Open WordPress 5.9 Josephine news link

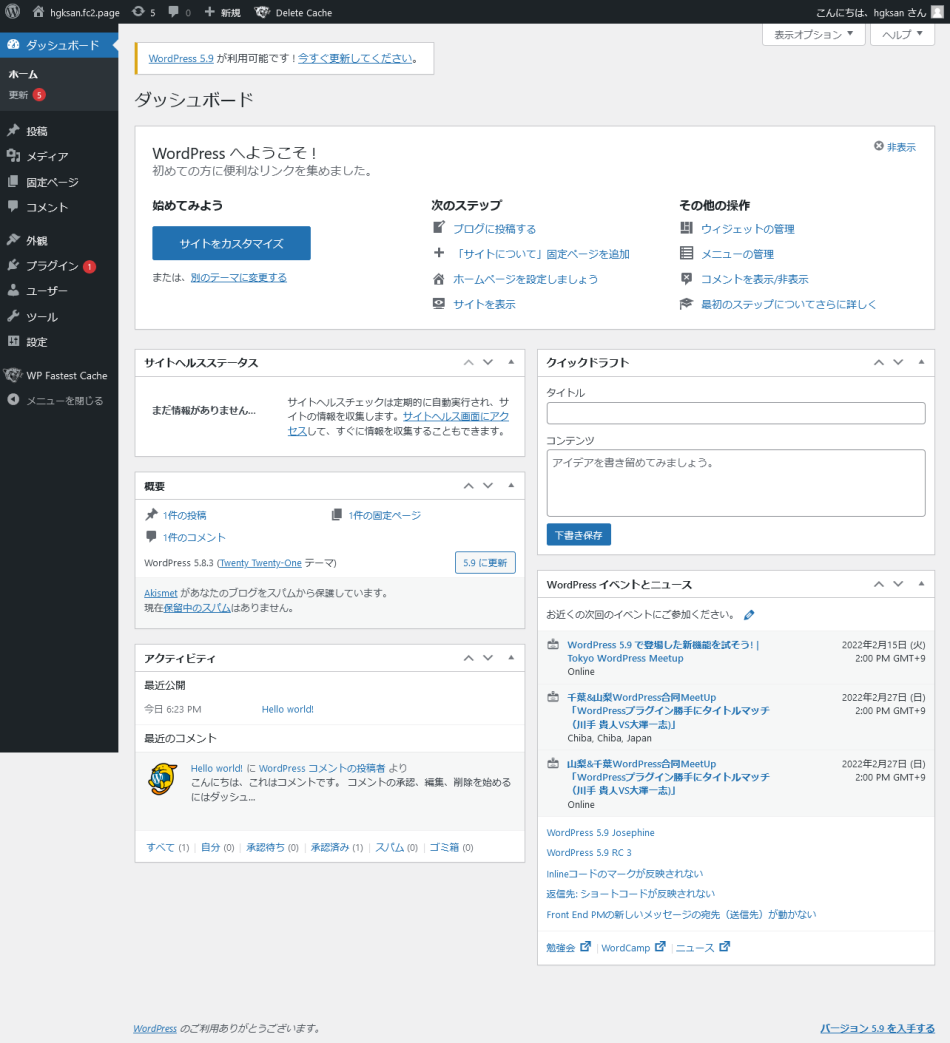(x=600, y=833)
